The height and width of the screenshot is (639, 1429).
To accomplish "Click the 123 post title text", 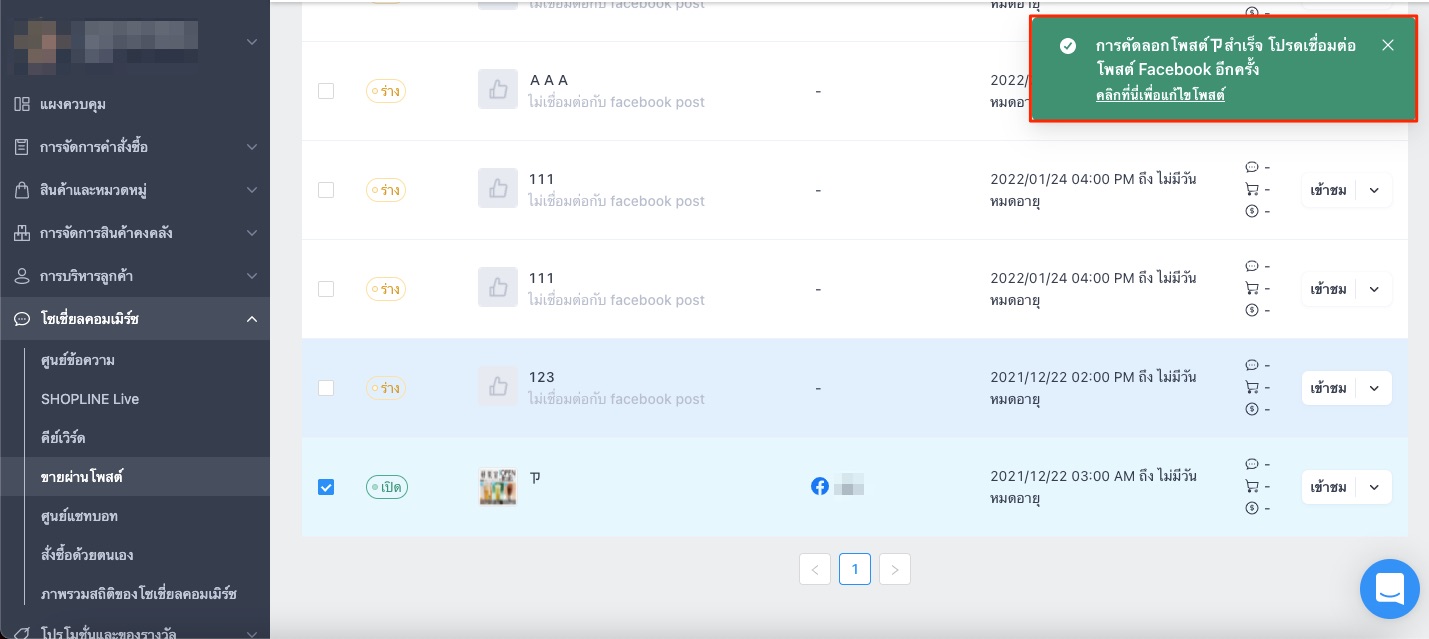I will [x=541, y=377].
